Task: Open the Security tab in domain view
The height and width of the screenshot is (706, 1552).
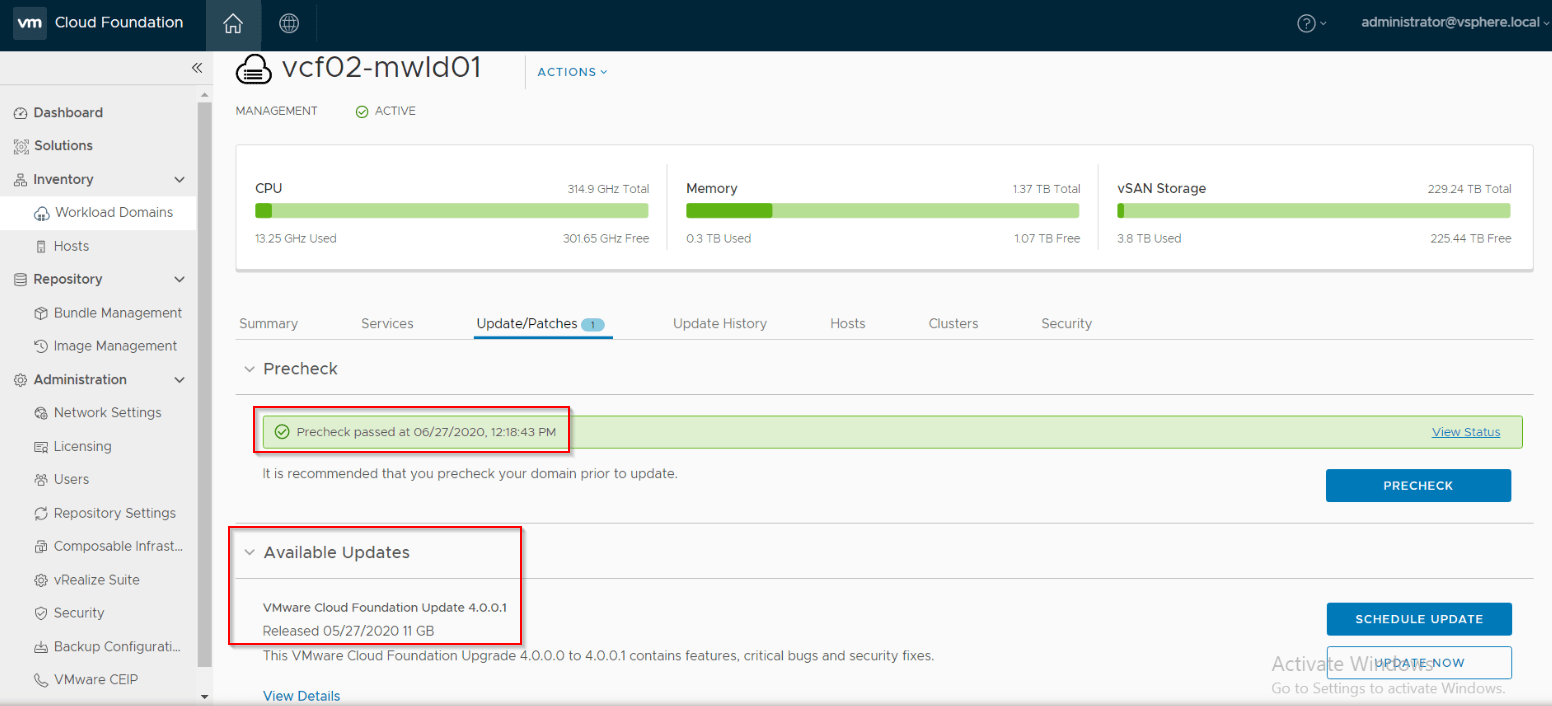Action: coord(1066,324)
